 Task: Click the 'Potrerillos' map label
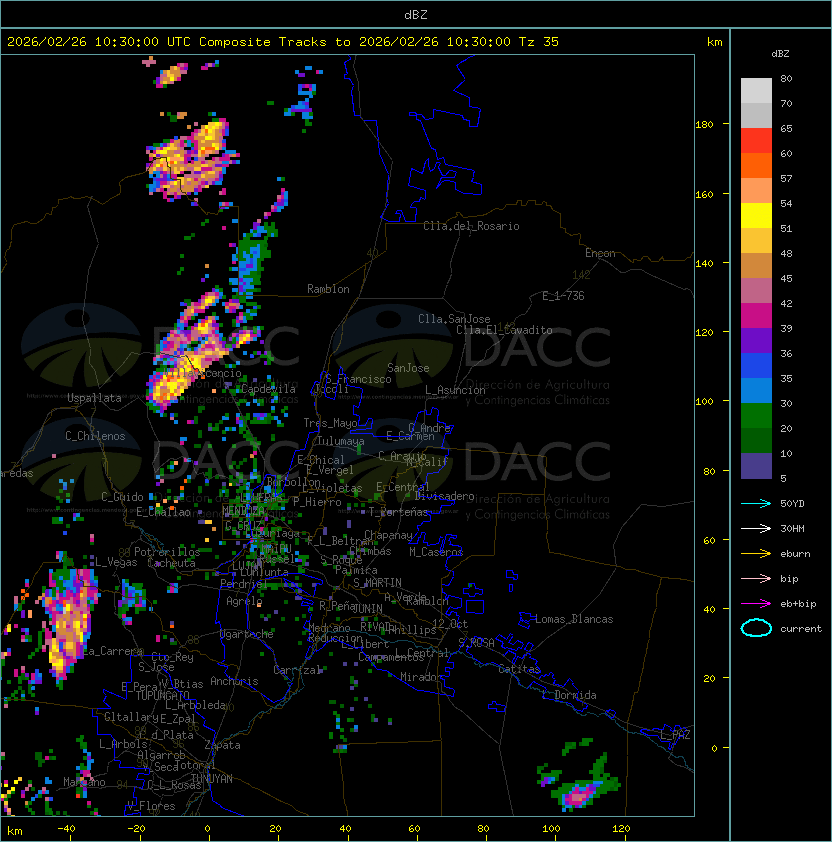click(x=167, y=552)
